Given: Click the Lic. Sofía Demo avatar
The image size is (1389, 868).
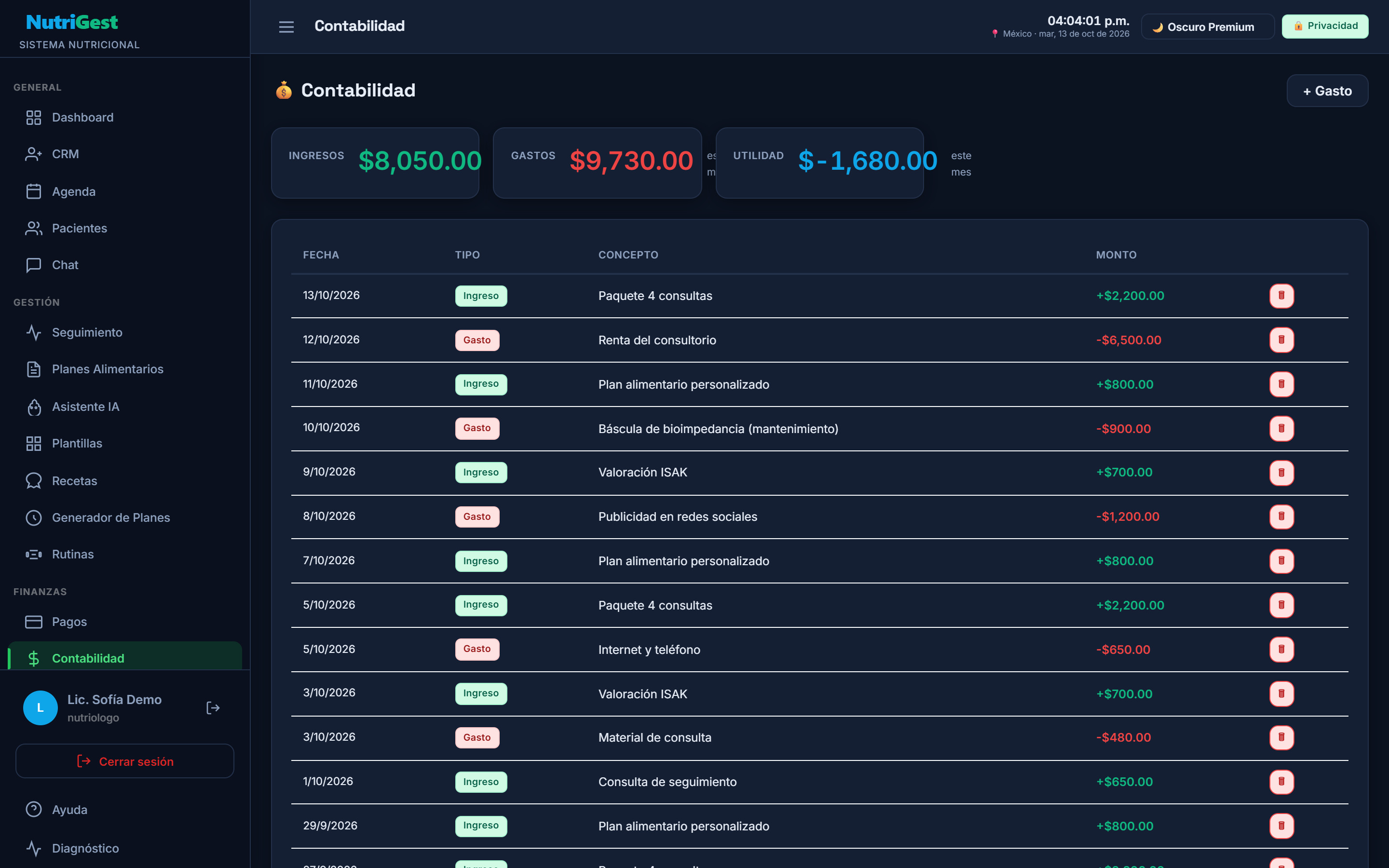Looking at the screenshot, I should pyautogui.click(x=40, y=708).
